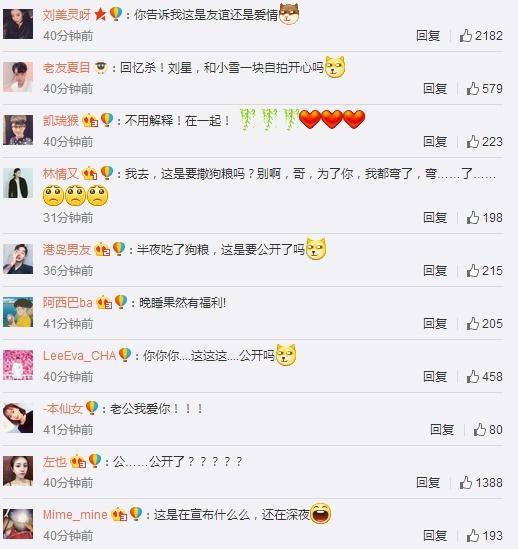Screen dimensions: 518x549
Task: Click the balloon badge beside -本仙女
Action: 92,408
